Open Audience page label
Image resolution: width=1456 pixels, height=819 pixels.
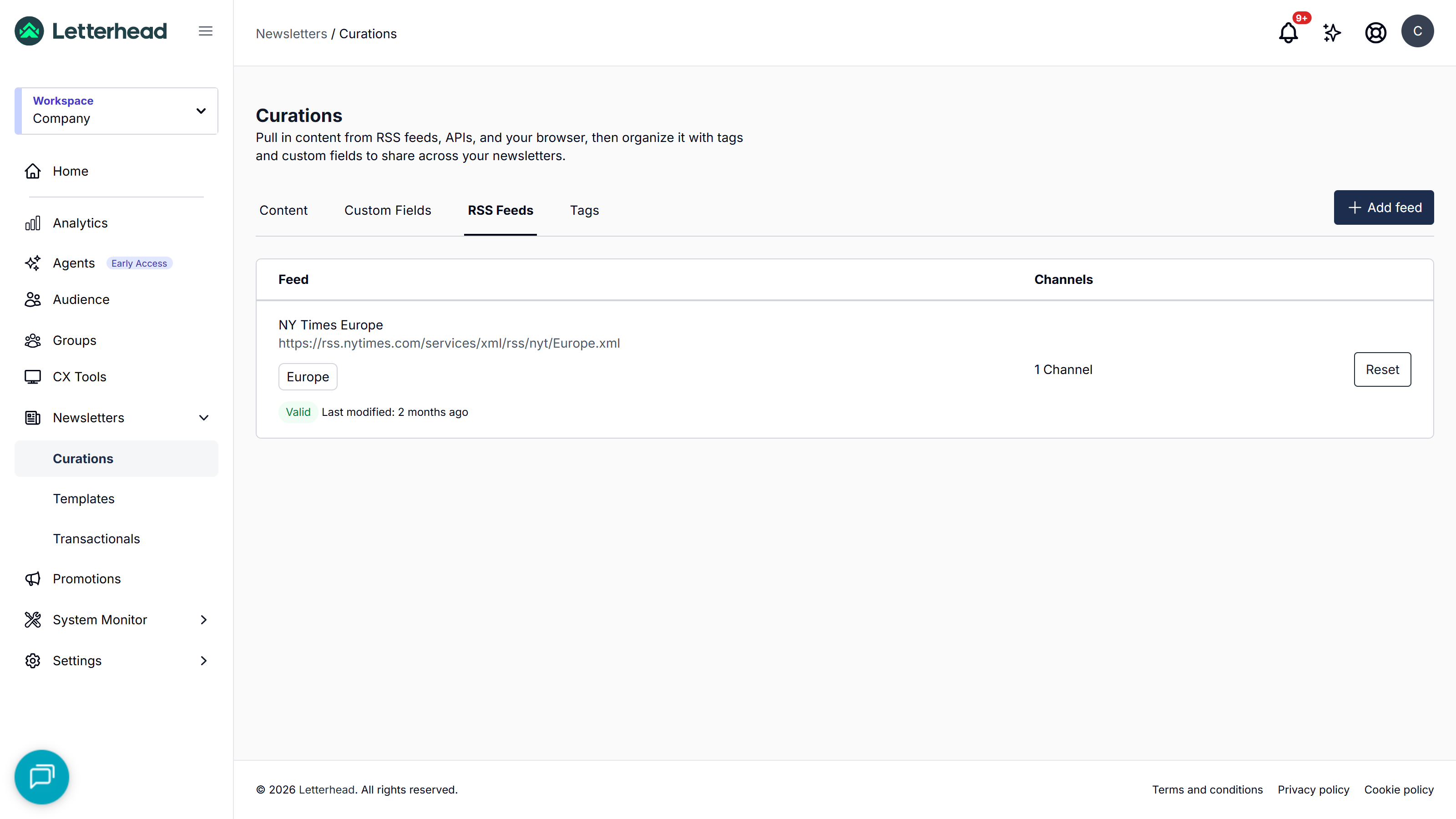[81, 299]
